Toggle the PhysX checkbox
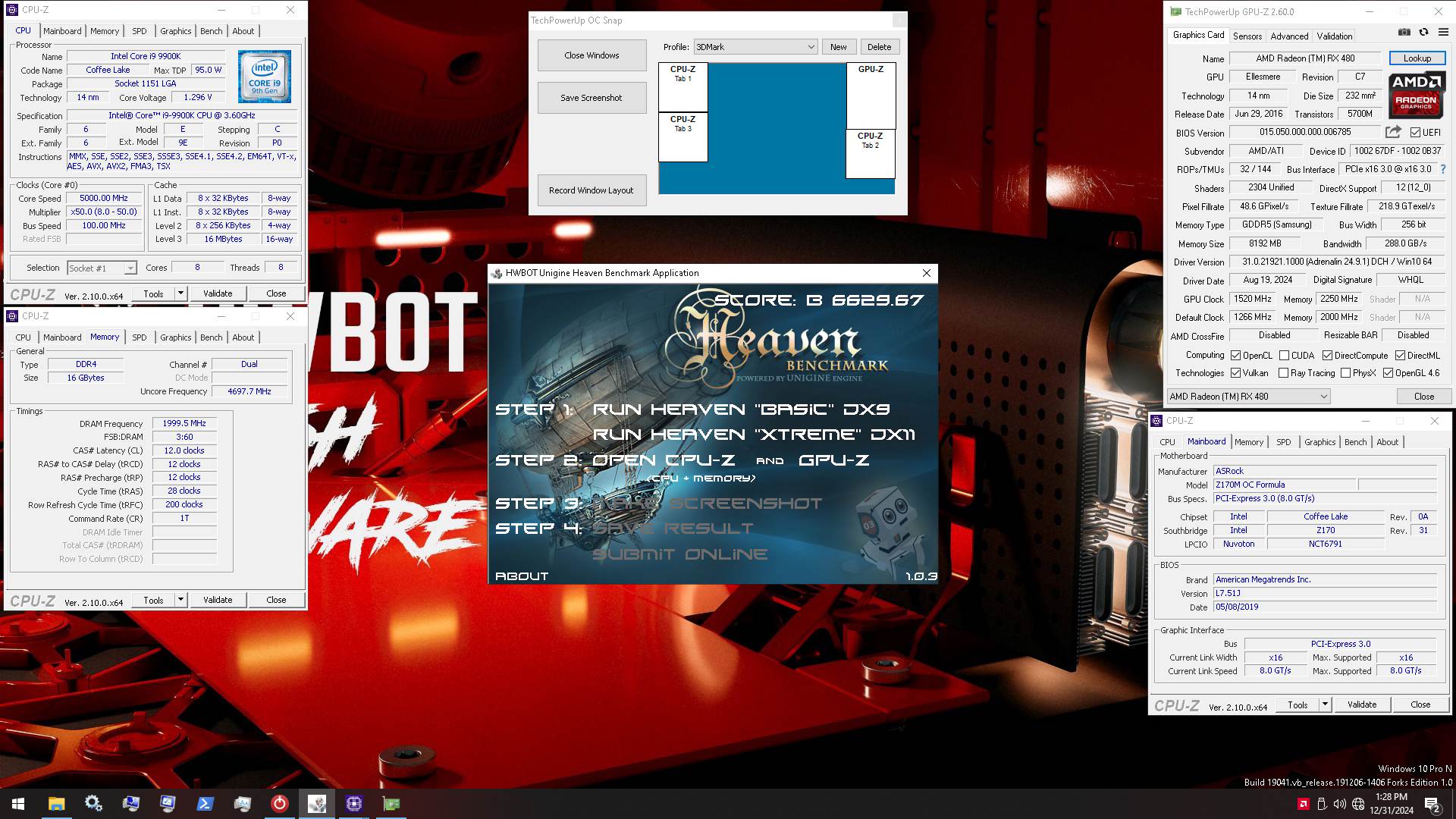The image size is (1456, 819). click(1345, 372)
